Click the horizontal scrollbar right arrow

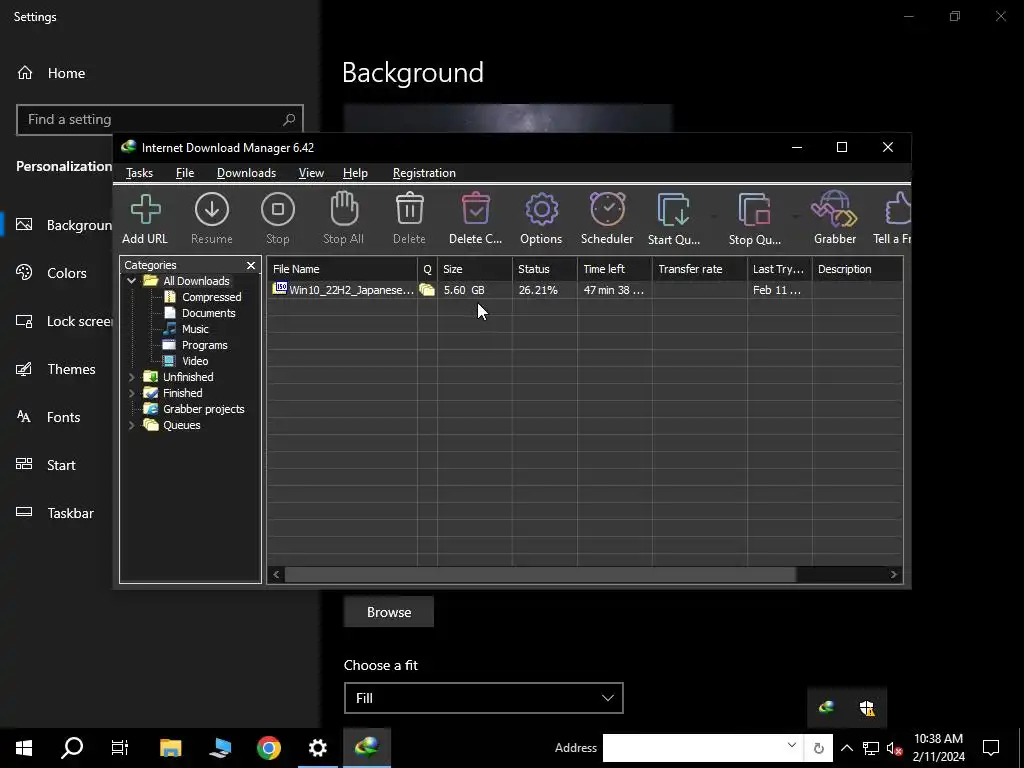pos(893,575)
